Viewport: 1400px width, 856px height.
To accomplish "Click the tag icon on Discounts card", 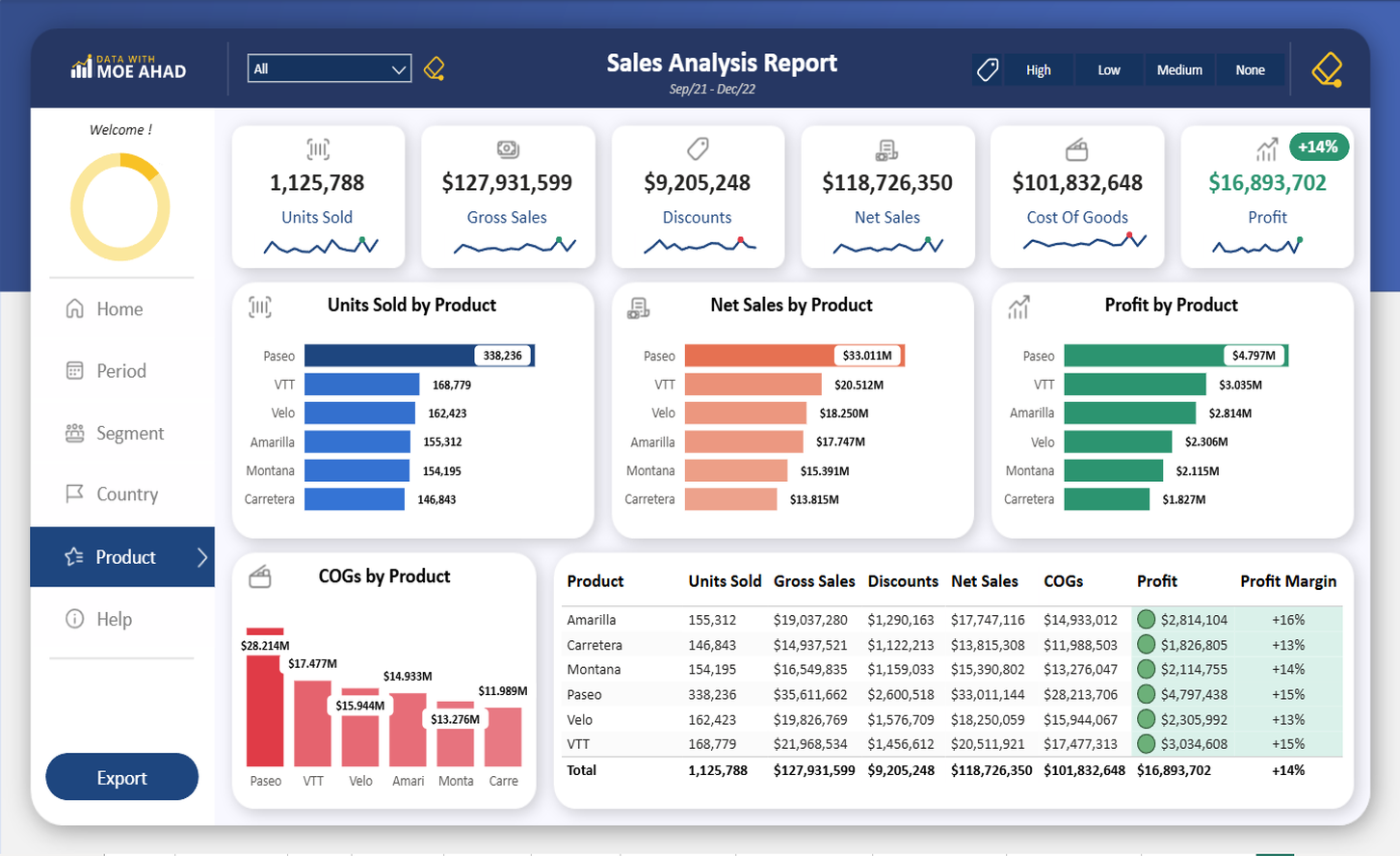I will [698, 148].
